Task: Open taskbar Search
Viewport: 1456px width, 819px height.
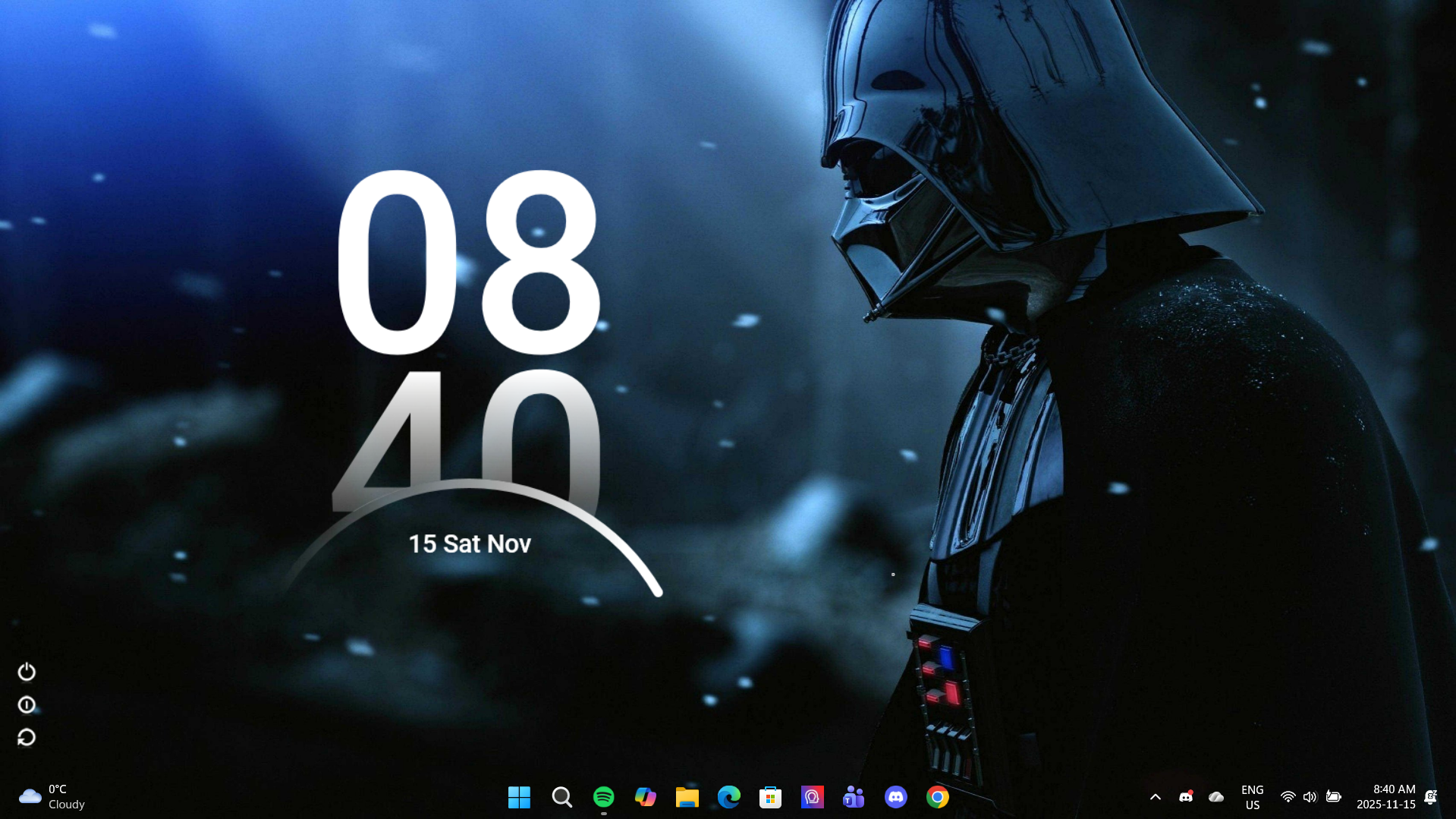Action: pos(561,797)
